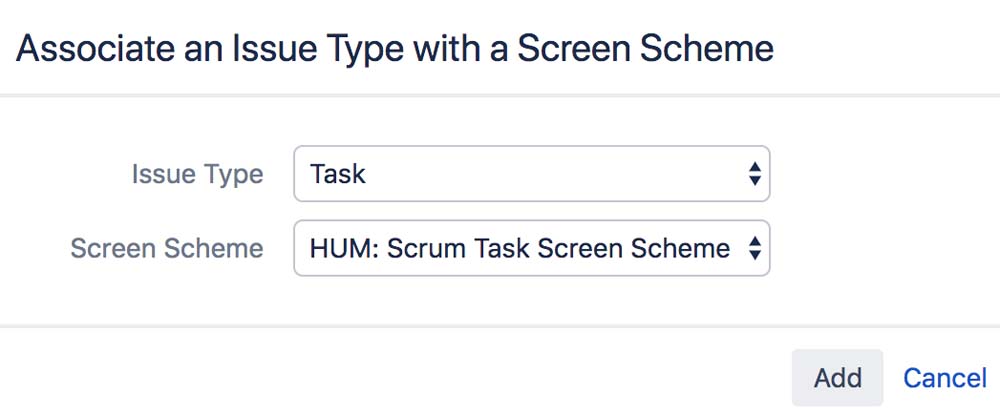This screenshot has width=1000, height=415.
Task: Click the up-down arrows beside Task
Action: click(755, 174)
